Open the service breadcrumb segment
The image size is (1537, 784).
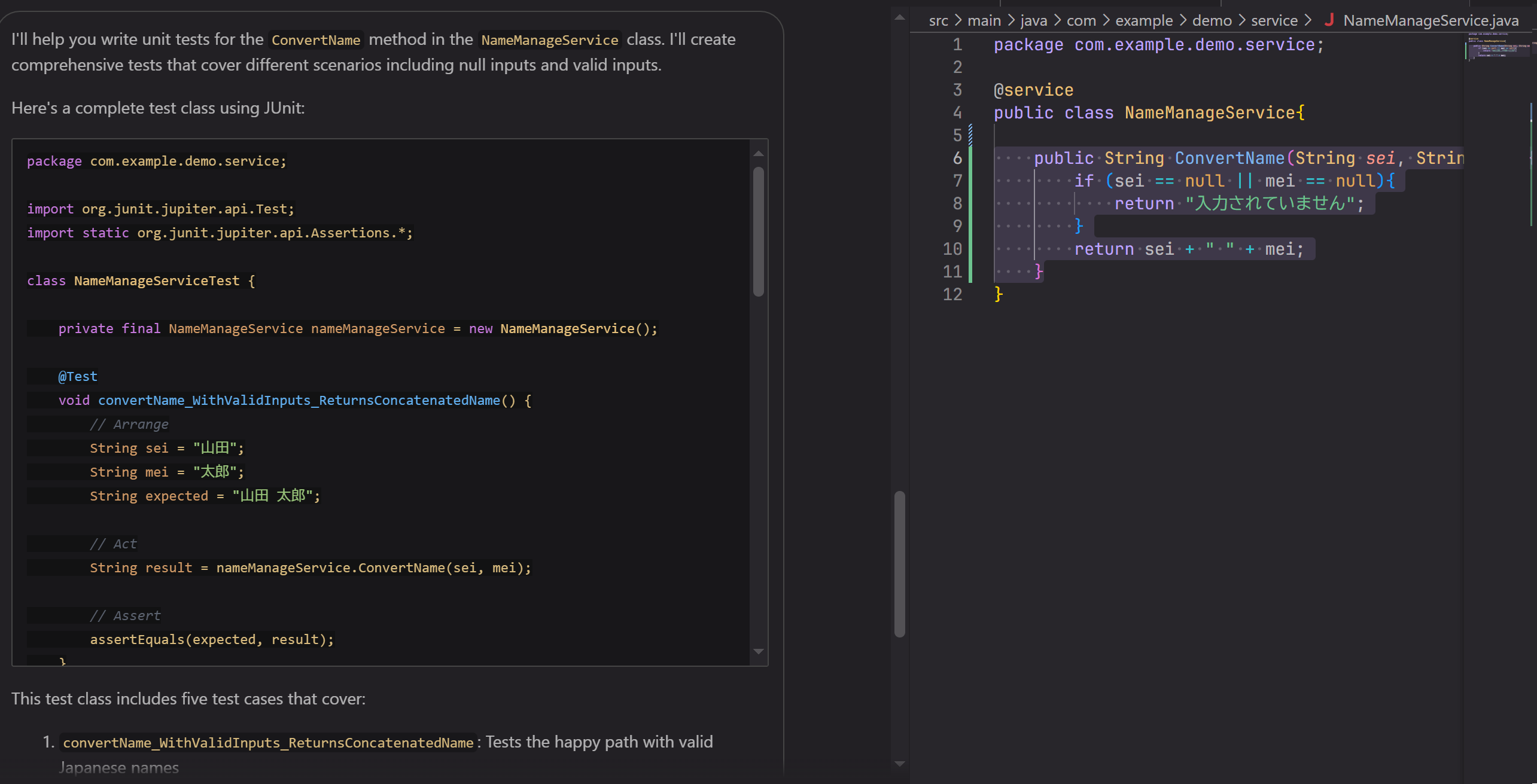1274,21
